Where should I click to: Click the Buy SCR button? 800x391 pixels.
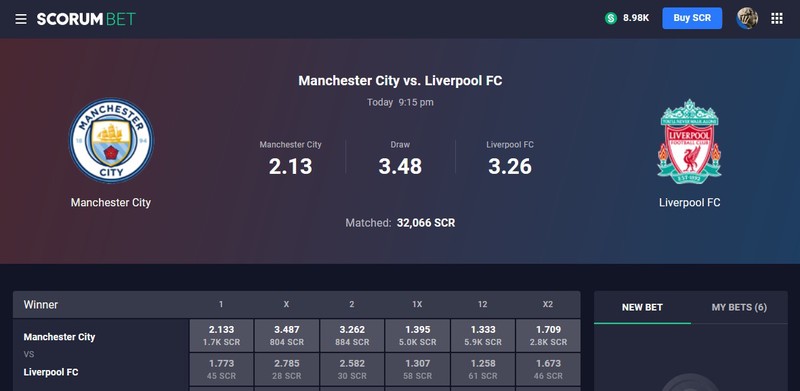692,18
